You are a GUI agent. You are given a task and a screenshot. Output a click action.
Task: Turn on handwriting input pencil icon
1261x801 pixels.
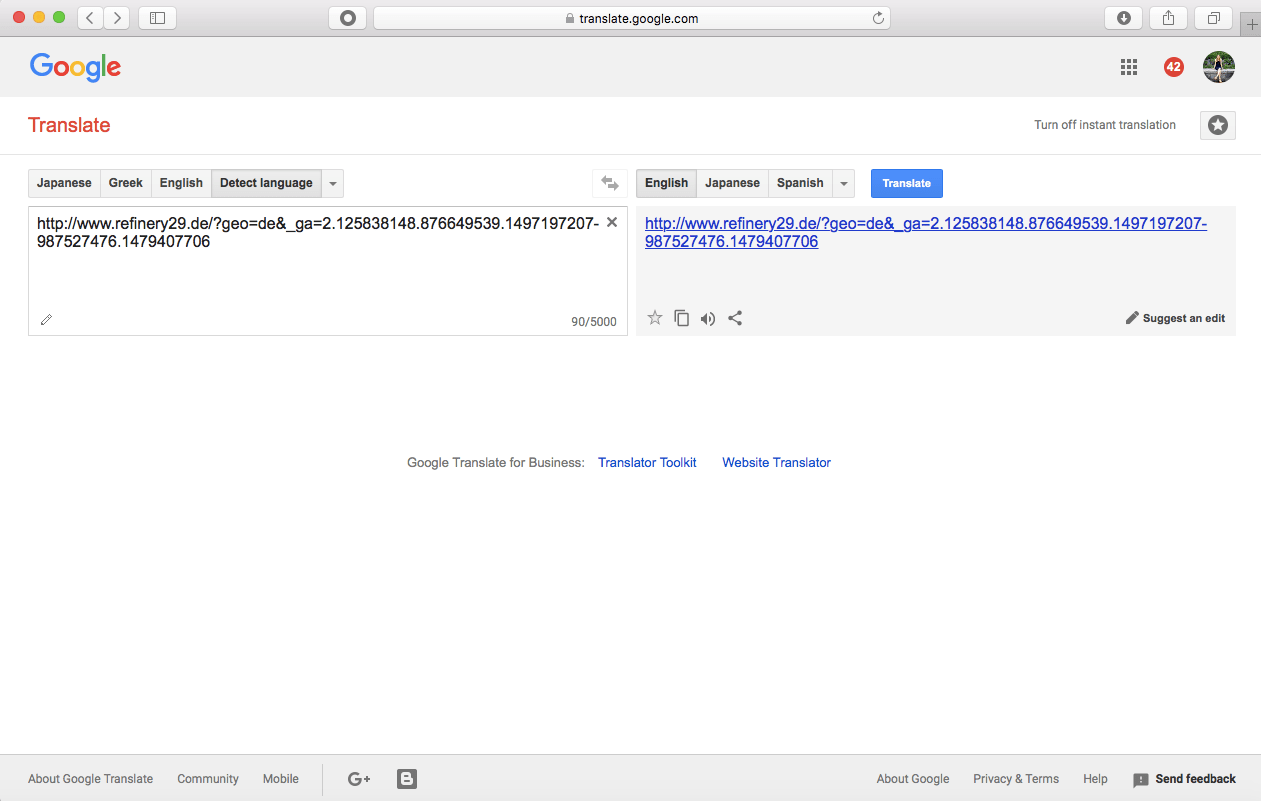pos(46,320)
